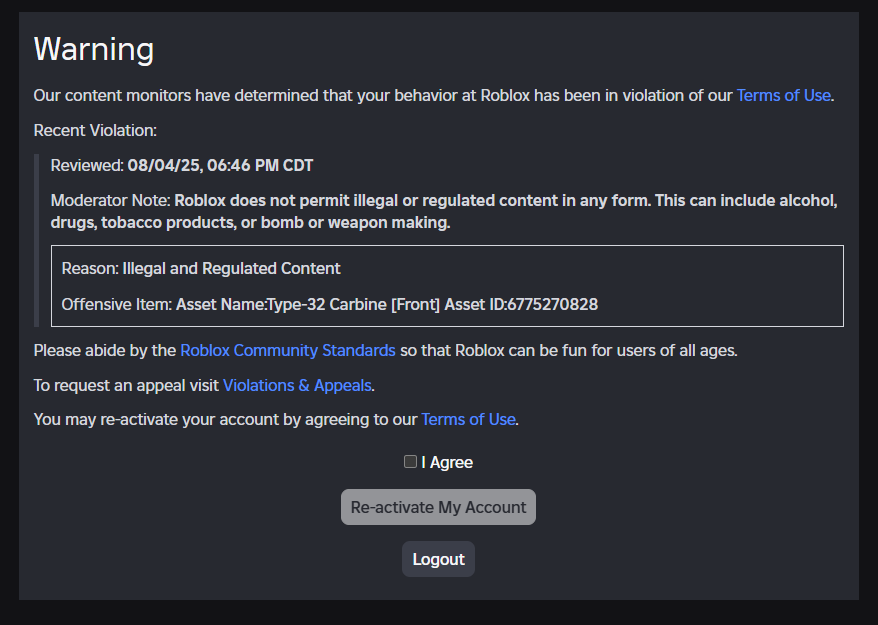This screenshot has width=878, height=625.
Task: Click the Re-activate My Account button
Action: [x=438, y=507]
